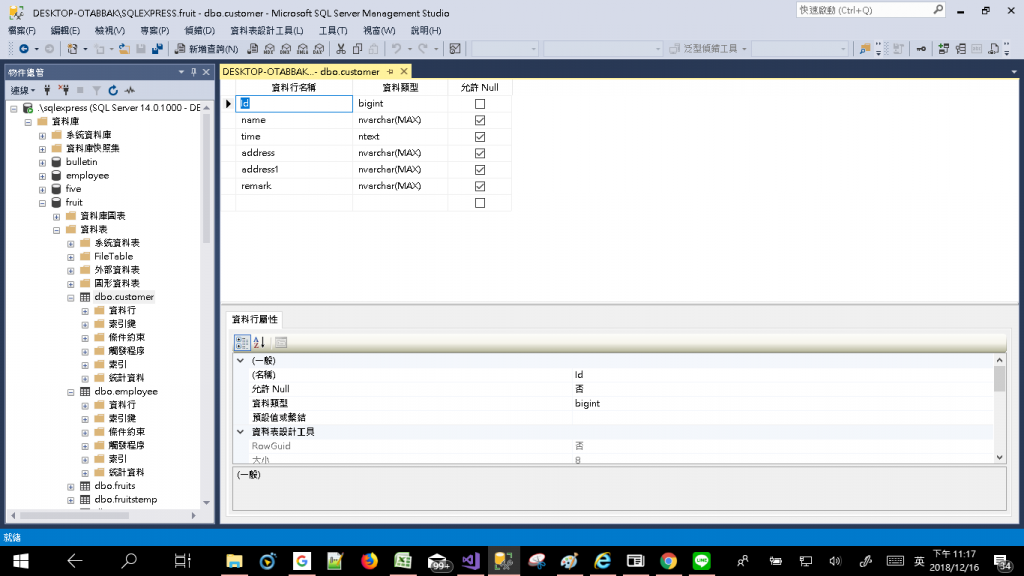Click the Relationships toolbar icon
Image resolution: width=1024 pixels, height=576 pixels.
coord(944,49)
